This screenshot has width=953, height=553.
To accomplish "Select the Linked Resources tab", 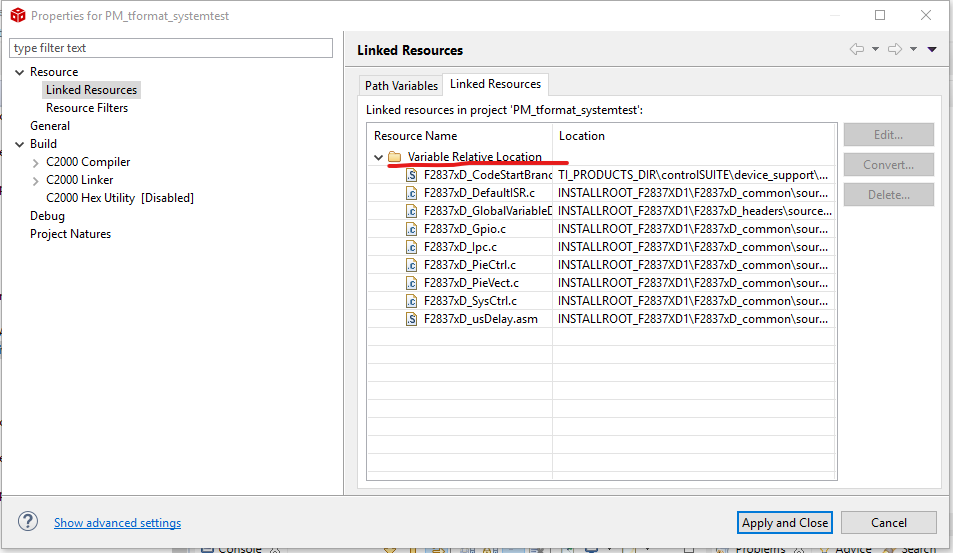I will pyautogui.click(x=495, y=84).
